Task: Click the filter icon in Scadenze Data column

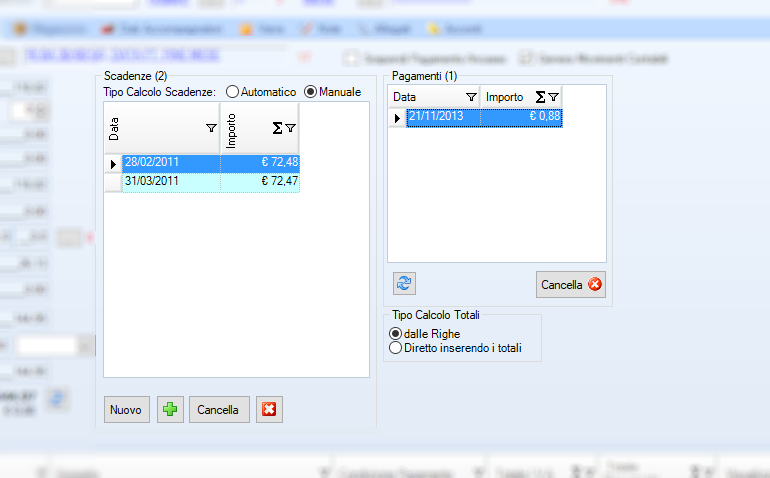Action: (211, 128)
